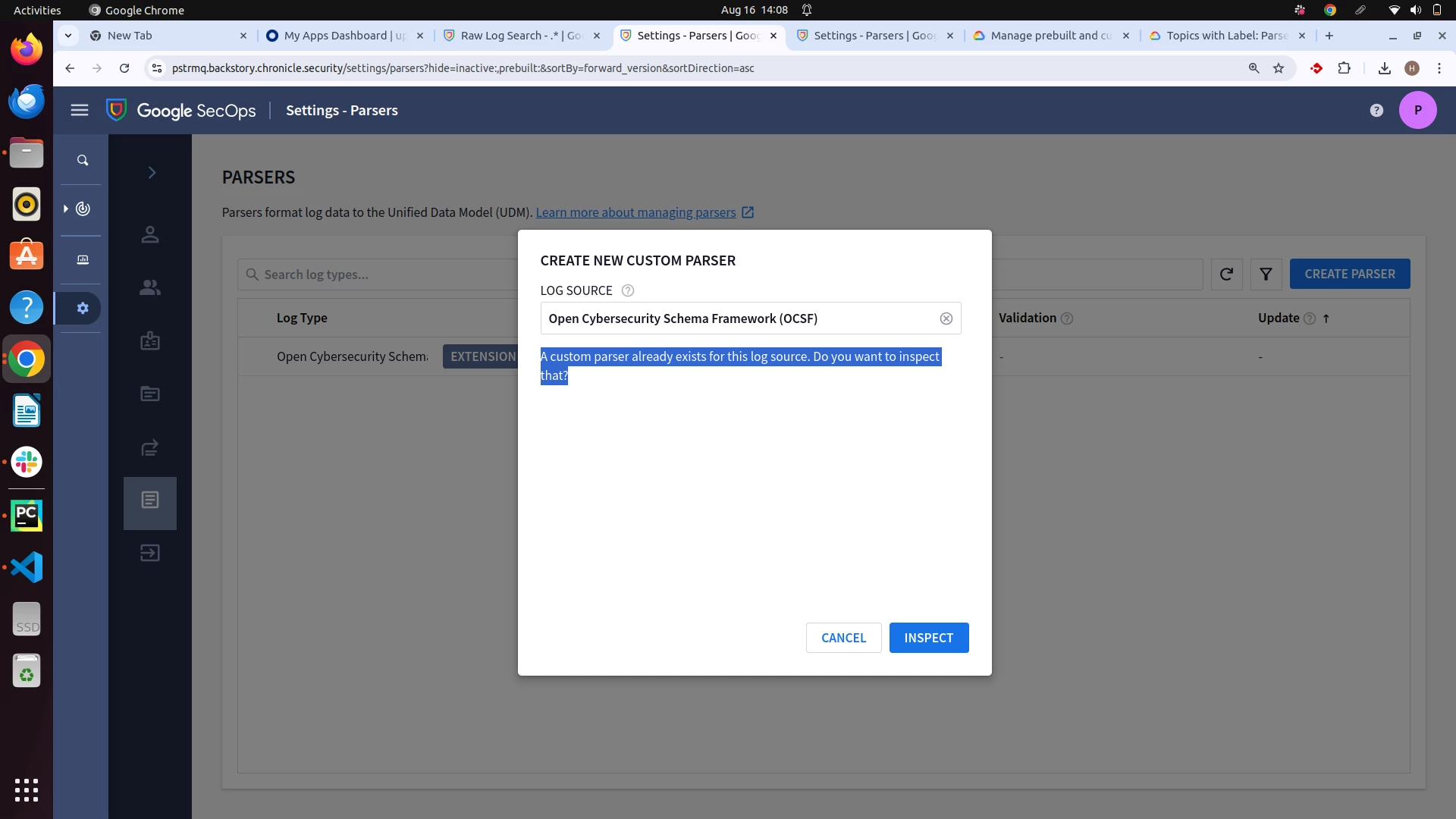Viewport: 1456px width, 819px height.
Task: Click Update column help icon
Action: 1309,318
